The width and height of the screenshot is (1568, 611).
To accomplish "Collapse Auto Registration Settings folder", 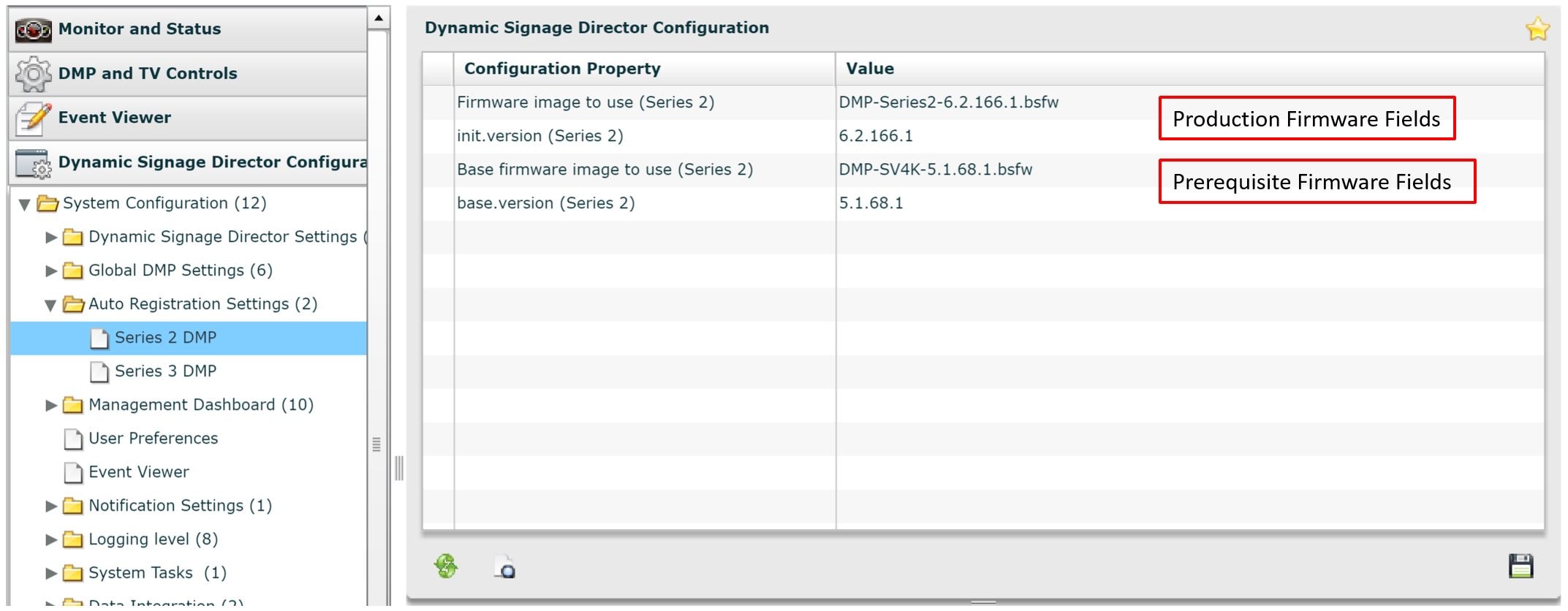I will 50,305.
